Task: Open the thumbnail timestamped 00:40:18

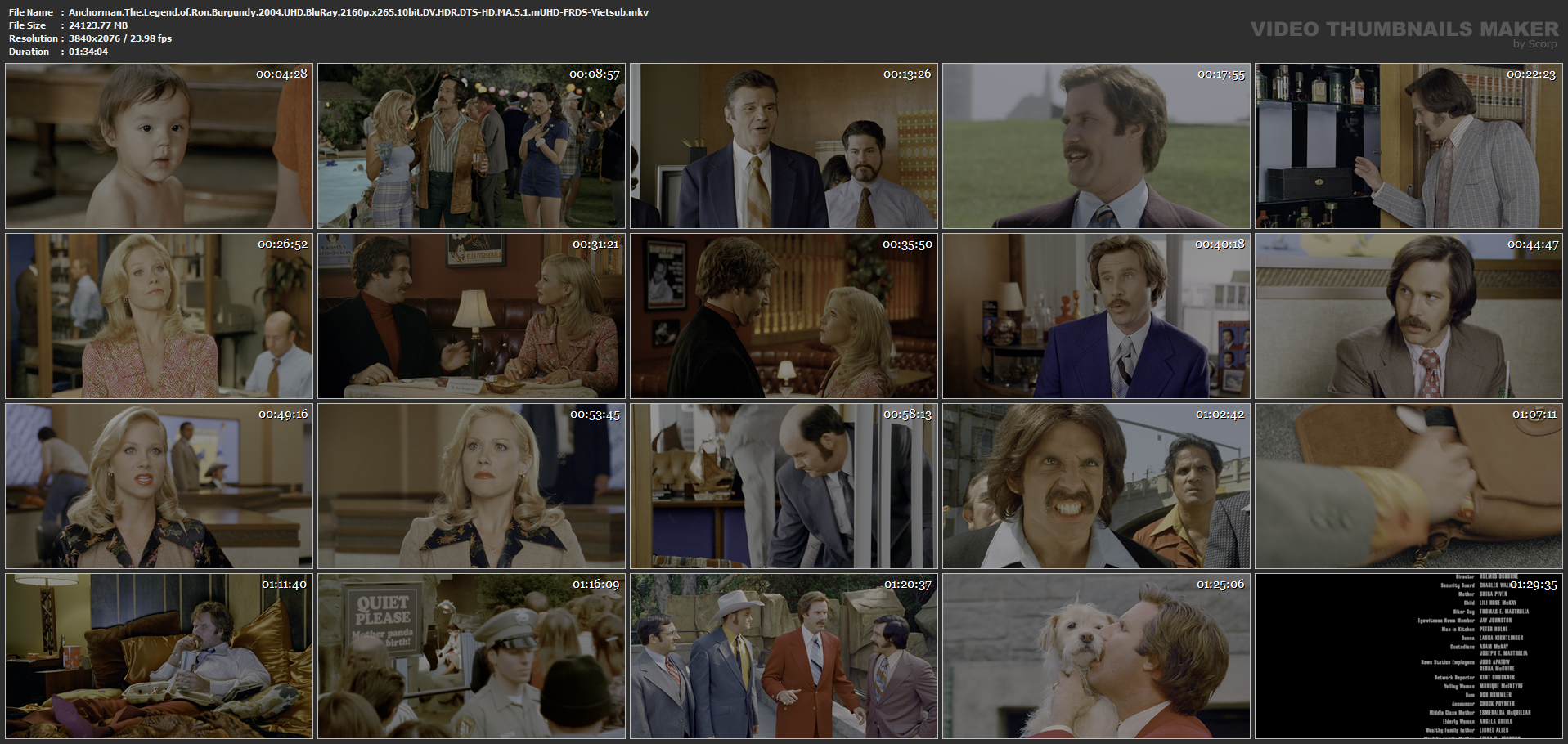Action: click(x=1096, y=316)
